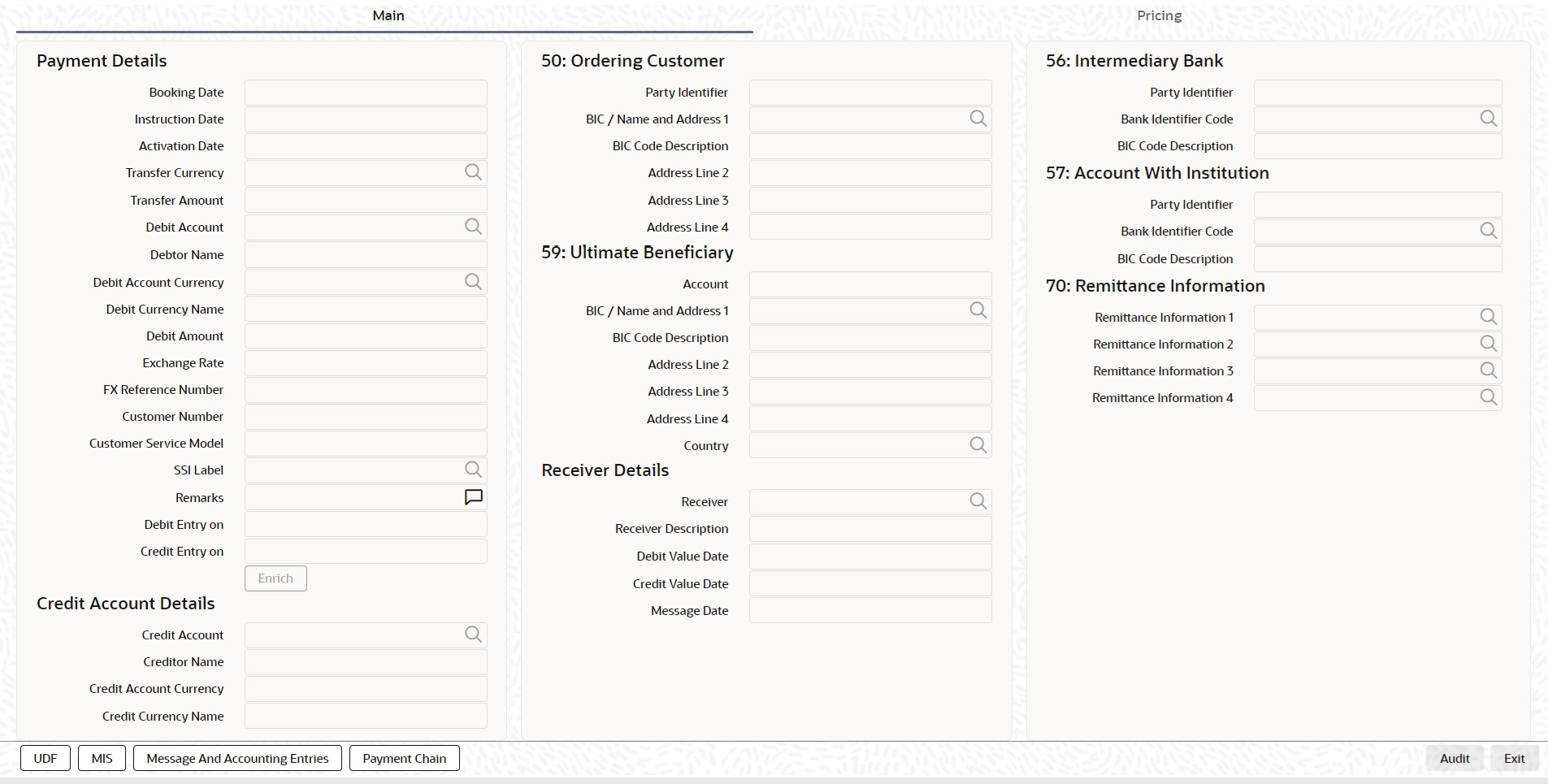Image resolution: width=1548 pixels, height=784 pixels.
Task: Click the Debit Account search icon
Action: pos(473,227)
